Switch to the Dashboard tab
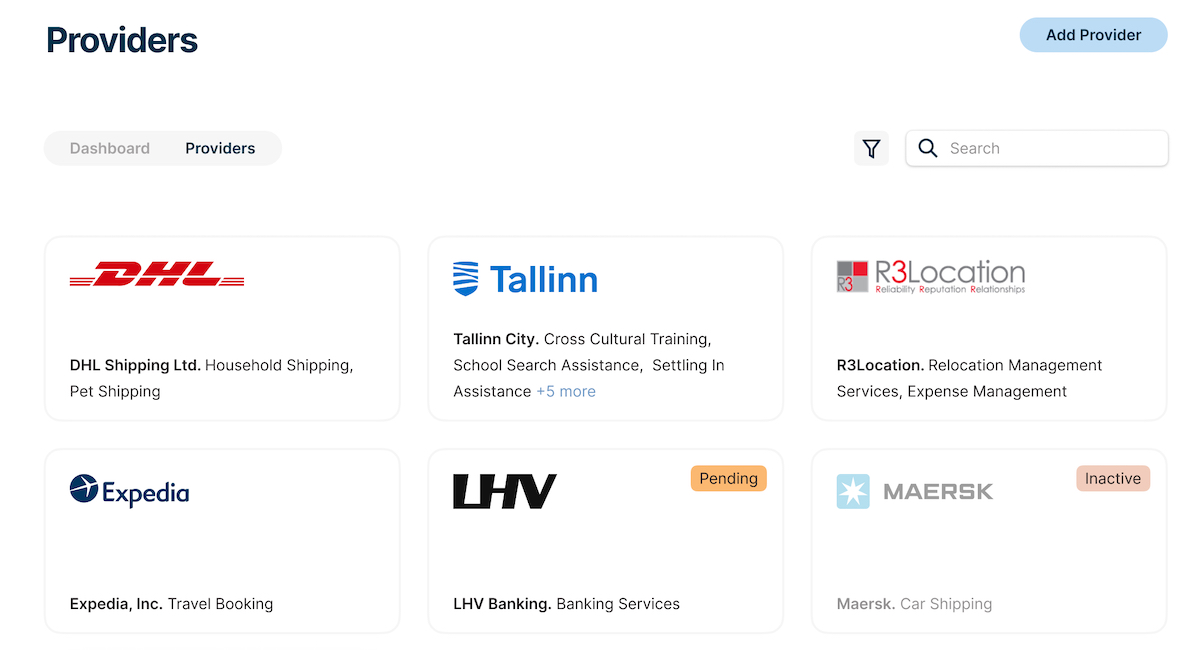1200x650 pixels. (x=110, y=148)
